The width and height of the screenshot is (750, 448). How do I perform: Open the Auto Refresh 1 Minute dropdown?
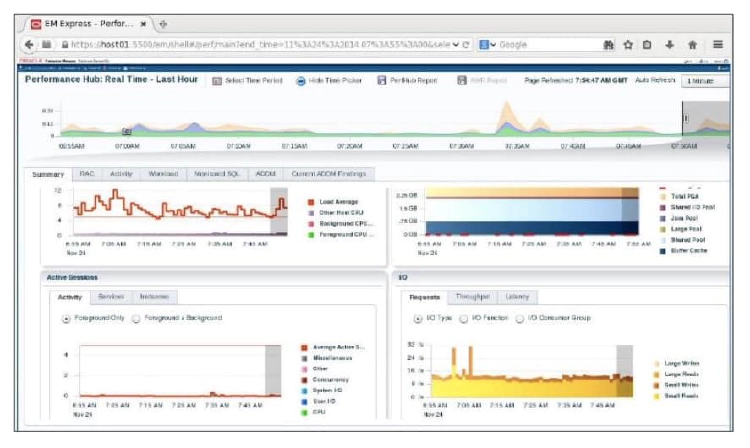706,81
